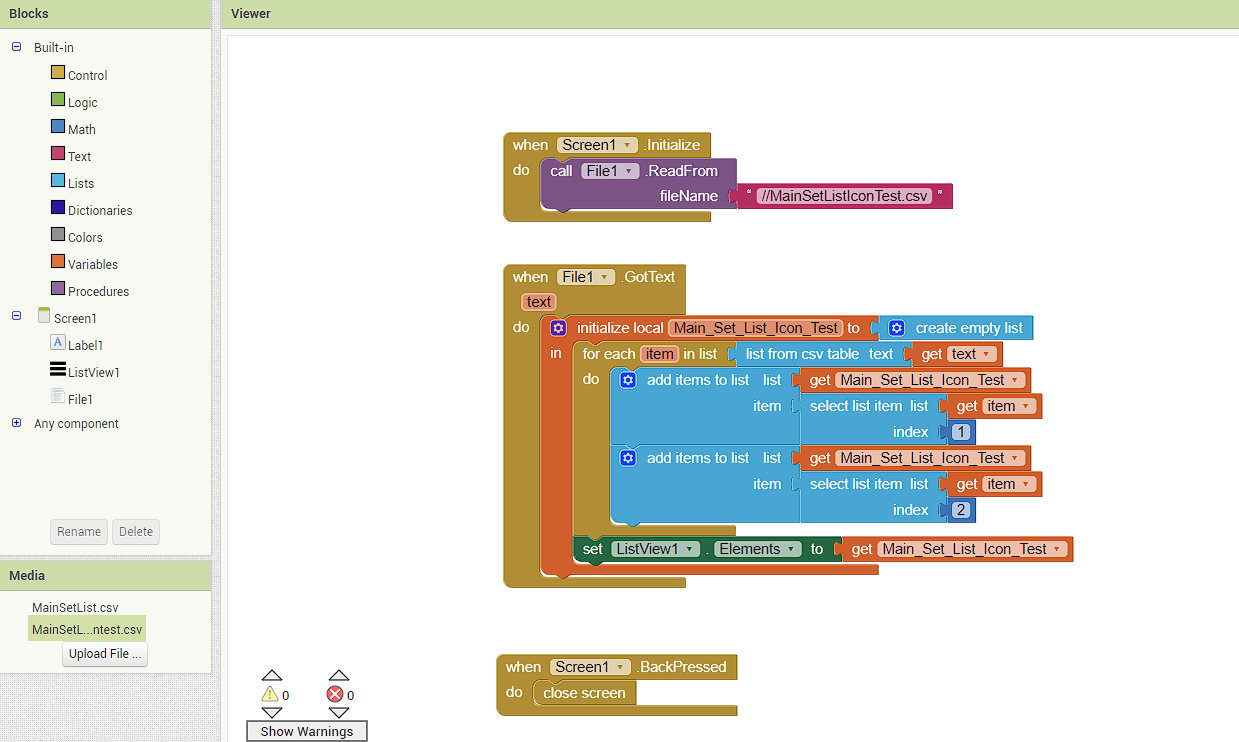Image resolution: width=1239 pixels, height=742 pixels.
Task: Click the yellow warning triangle icon
Action: [x=269, y=694]
